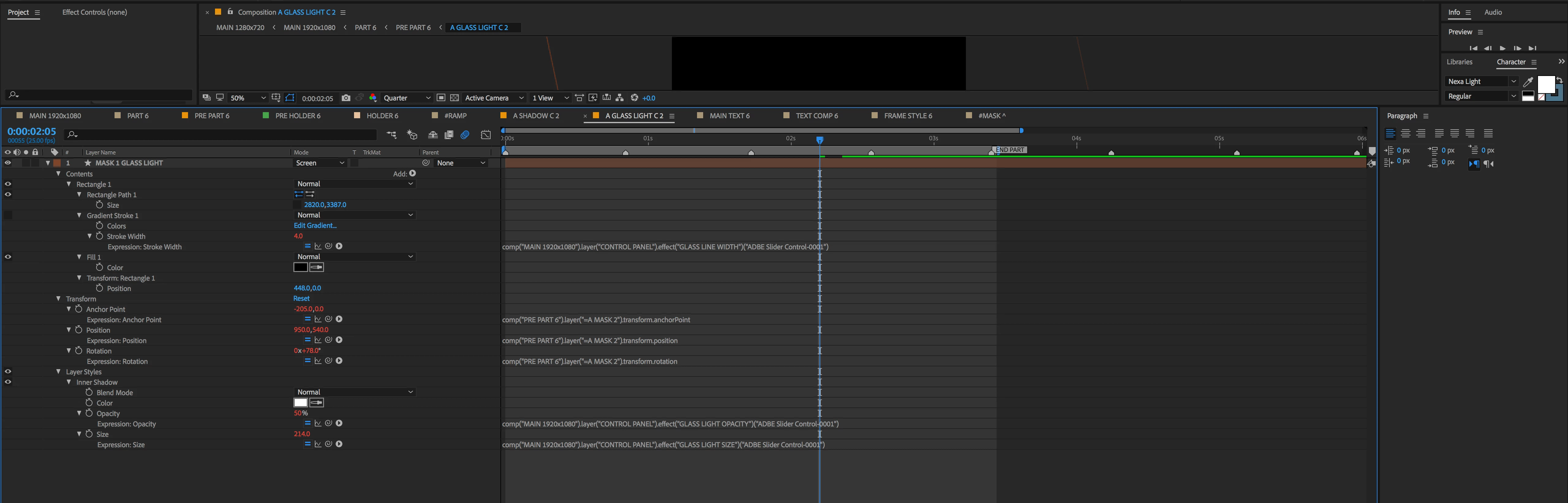
Task: Click the END PART timeline marker
Action: 1009,150
